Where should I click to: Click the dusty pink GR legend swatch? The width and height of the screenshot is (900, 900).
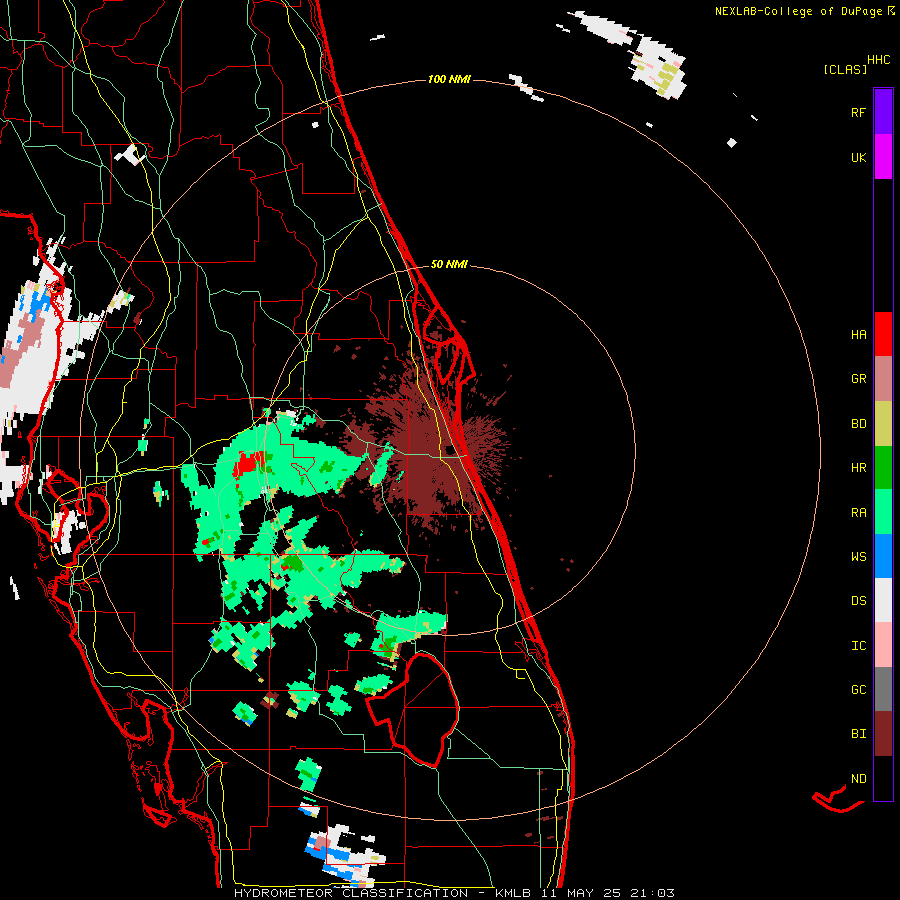pyautogui.click(x=883, y=378)
